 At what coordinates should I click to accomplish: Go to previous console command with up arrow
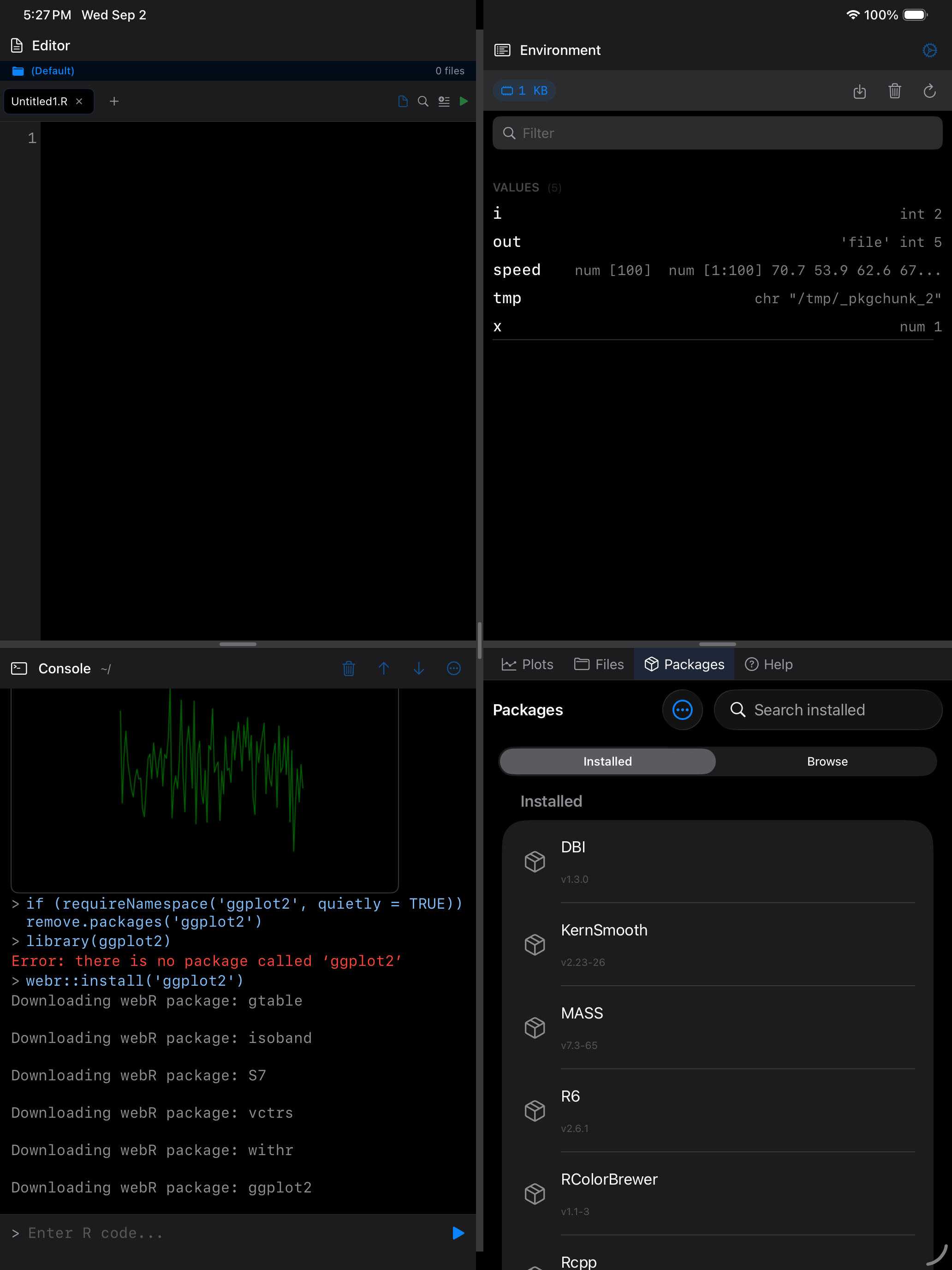pos(384,668)
